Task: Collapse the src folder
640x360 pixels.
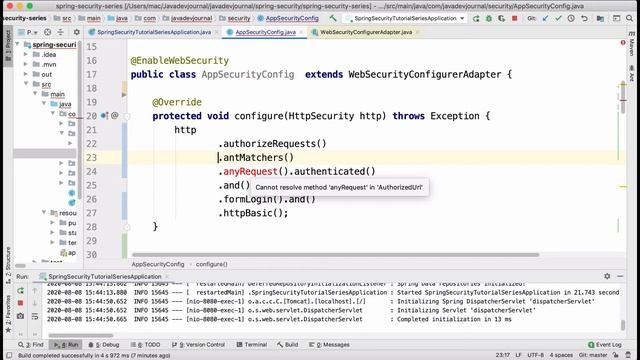Action: [26, 84]
